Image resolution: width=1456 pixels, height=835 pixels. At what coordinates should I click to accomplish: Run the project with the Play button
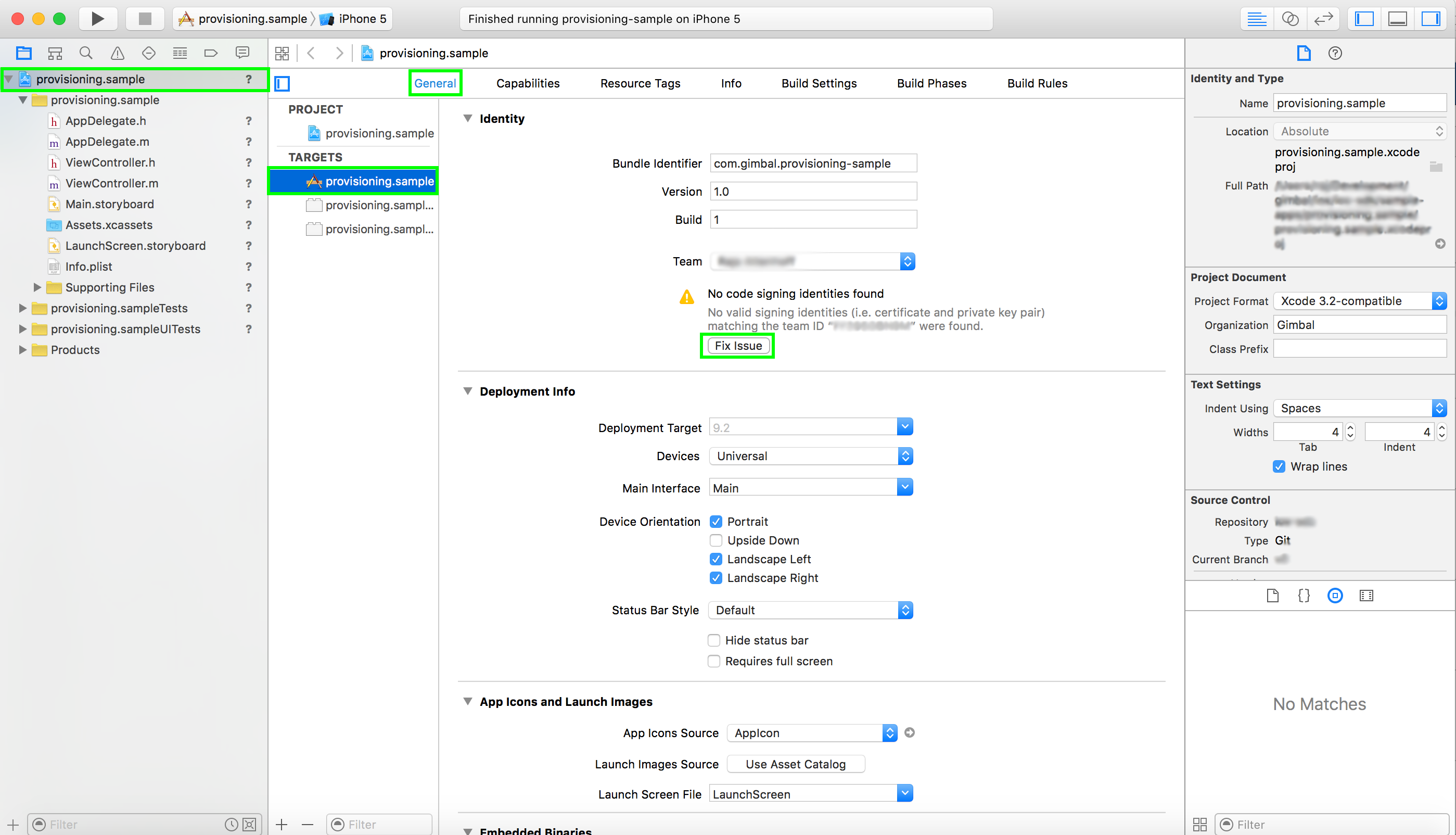coord(97,19)
